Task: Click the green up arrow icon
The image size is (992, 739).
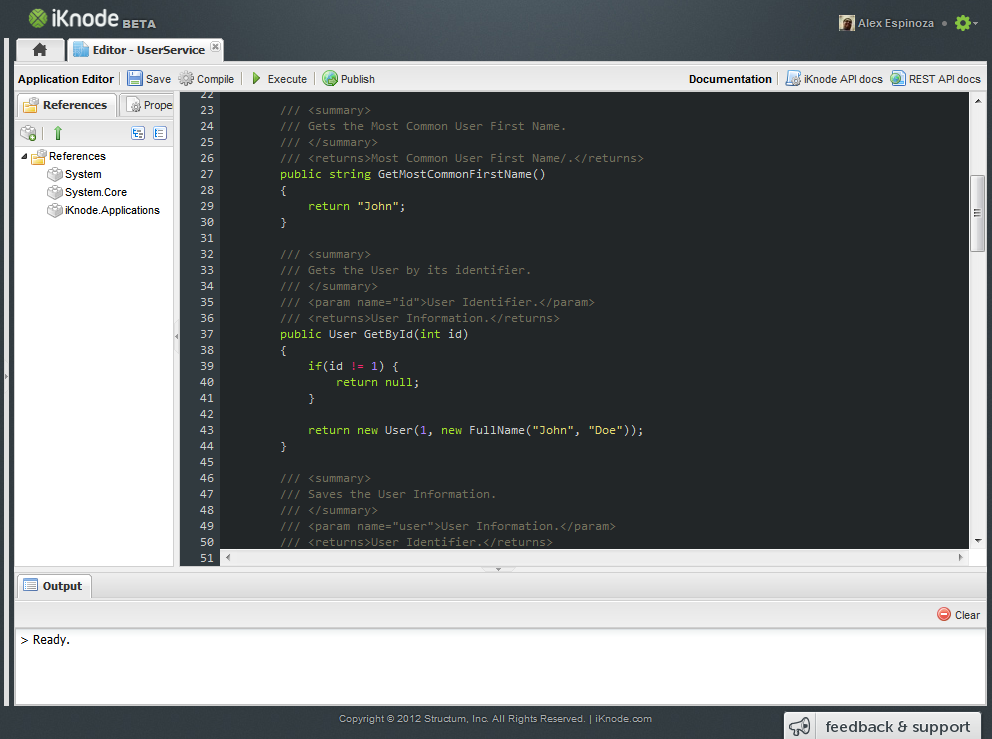Action: [58, 133]
